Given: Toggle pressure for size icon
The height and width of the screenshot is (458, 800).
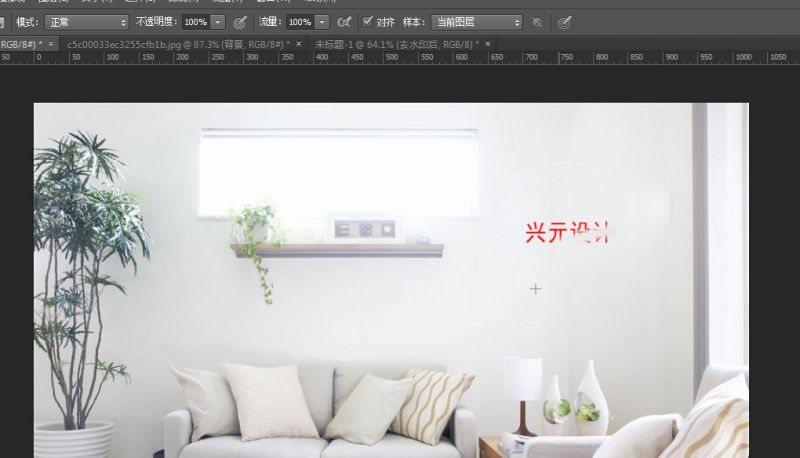Looking at the screenshot, I should pos(564,22).
